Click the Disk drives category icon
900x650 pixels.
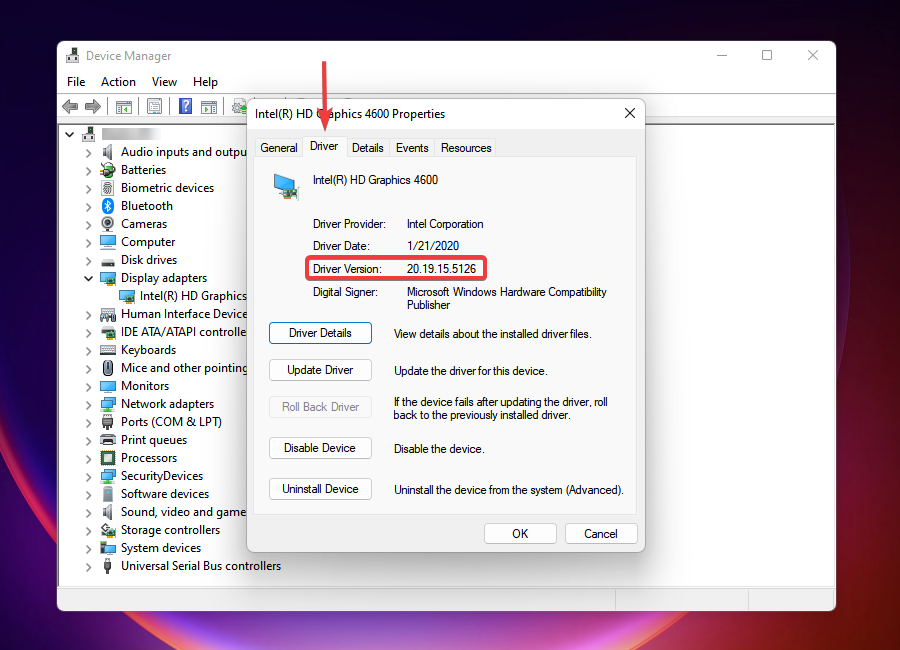(x=107, y=261)
